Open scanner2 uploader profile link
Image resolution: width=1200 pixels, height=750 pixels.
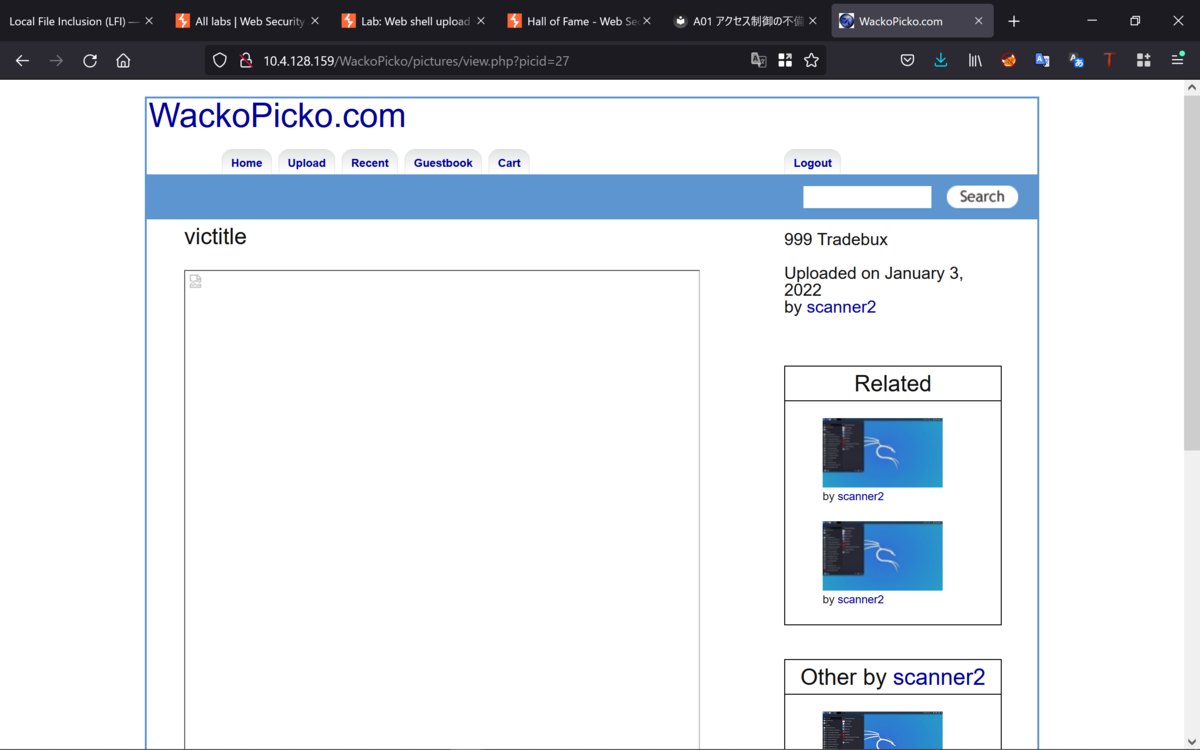click(x=841, y=307)
